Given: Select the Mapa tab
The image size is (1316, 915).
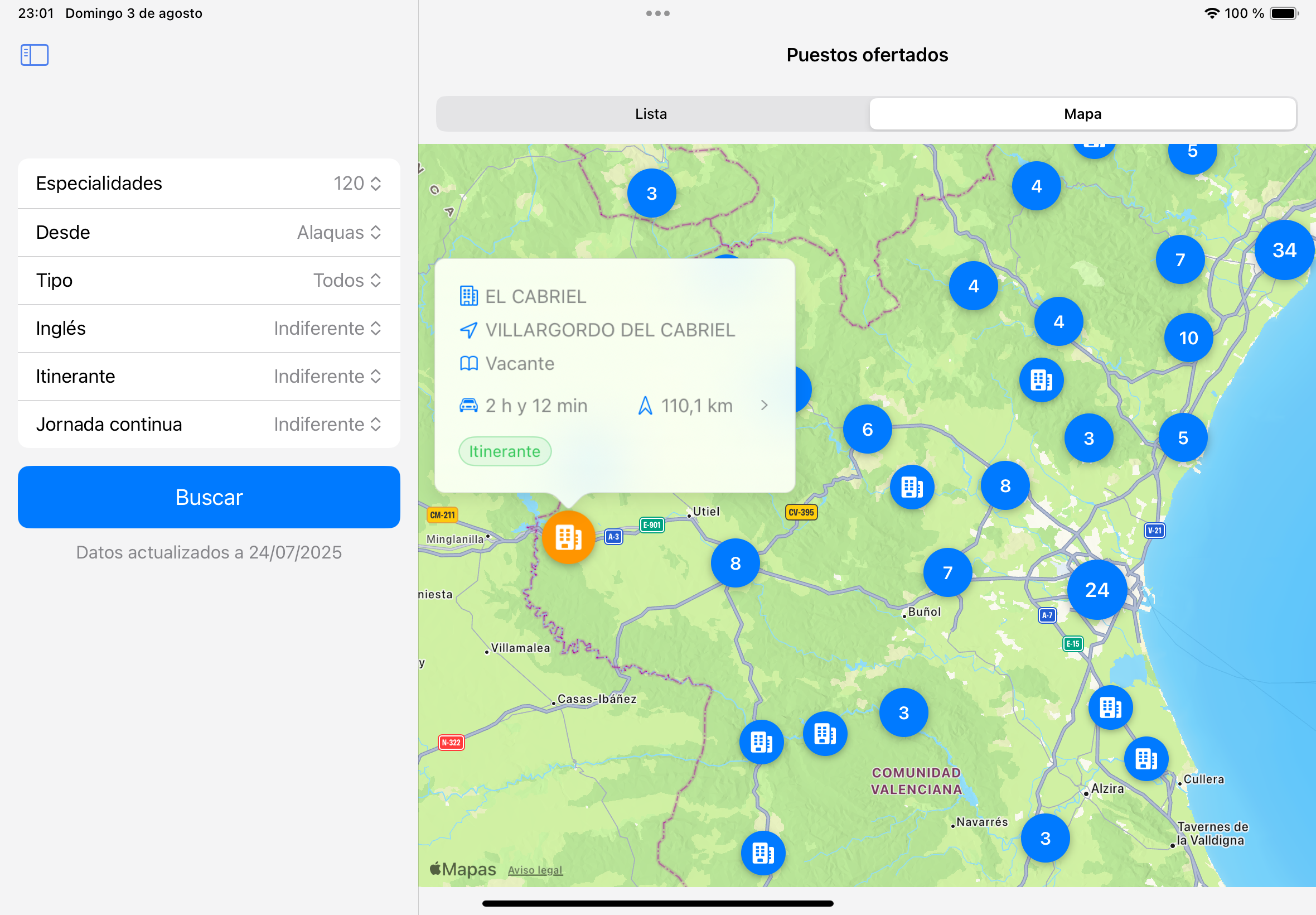Looking at the screenshot, I should (x=1082, y=113).
